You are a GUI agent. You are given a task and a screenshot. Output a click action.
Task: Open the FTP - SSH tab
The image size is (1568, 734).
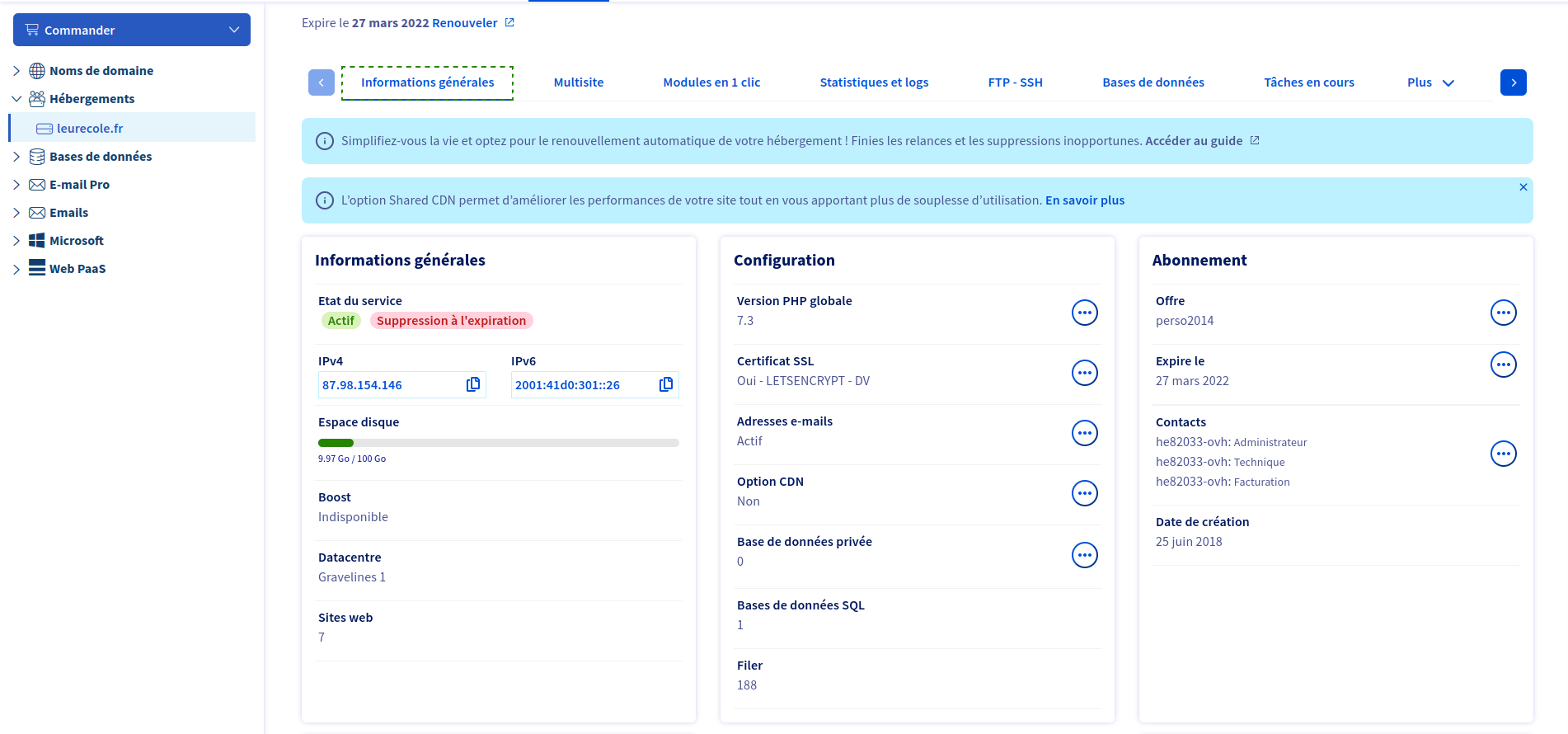(1015, 82)
